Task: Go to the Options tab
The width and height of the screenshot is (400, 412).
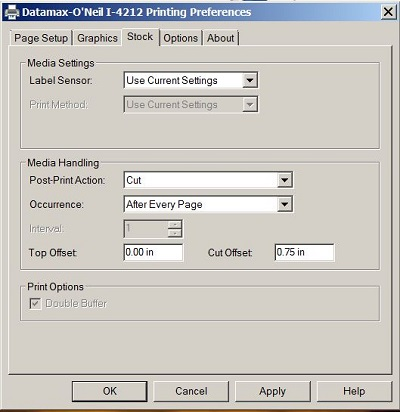Action: point(181,38)
